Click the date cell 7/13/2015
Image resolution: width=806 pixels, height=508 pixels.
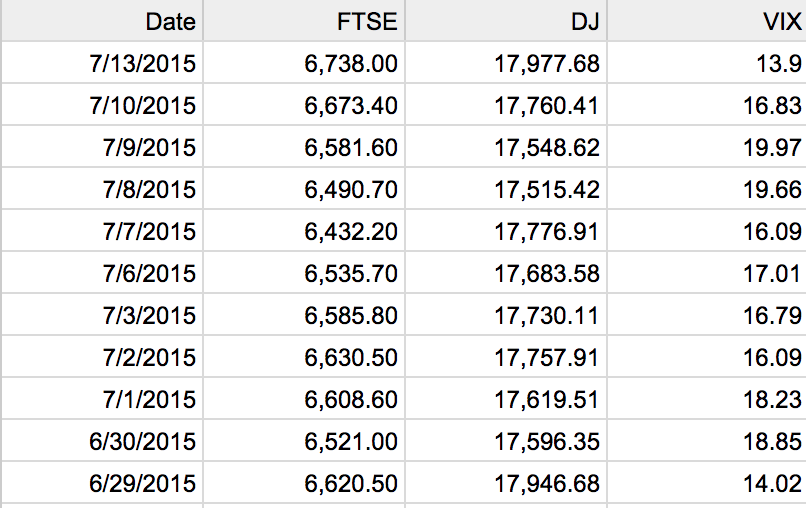click(x=102, y=63)
